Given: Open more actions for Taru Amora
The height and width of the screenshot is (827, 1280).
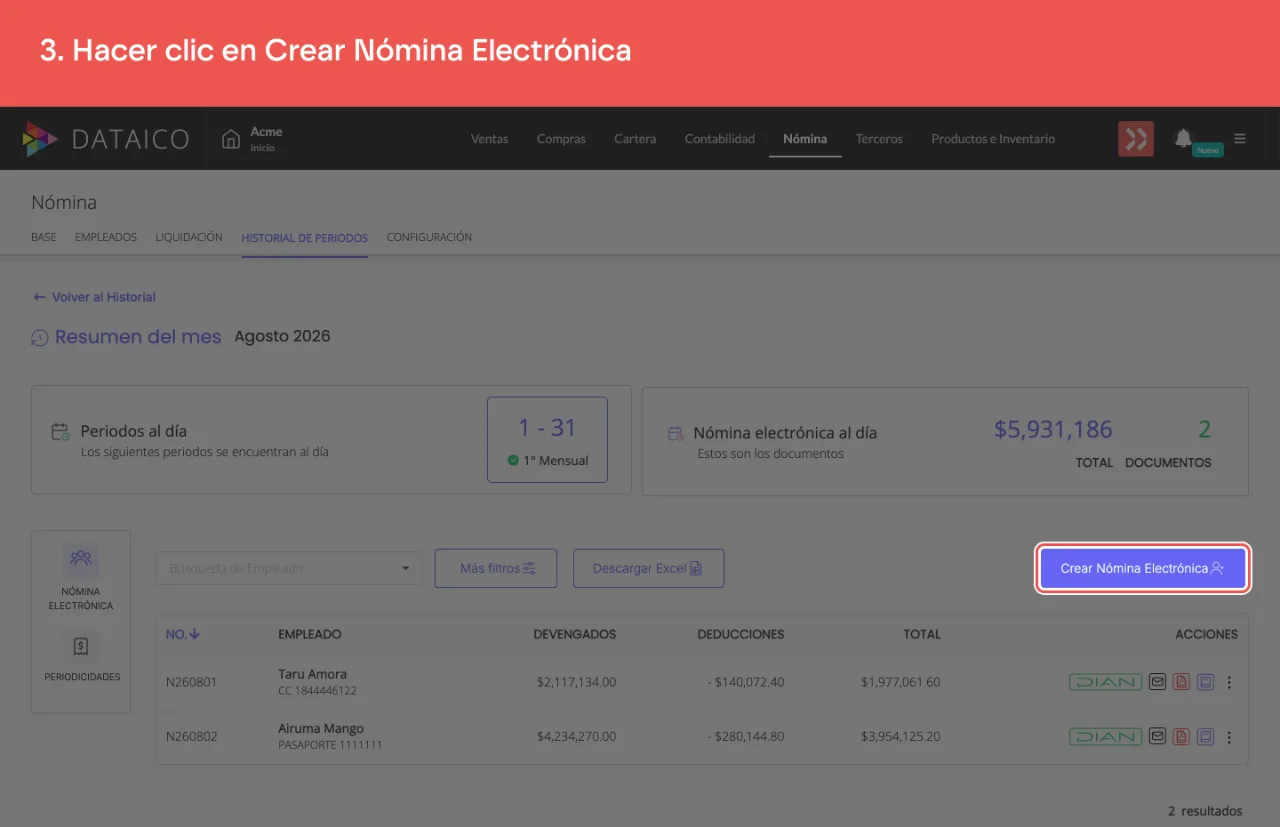Looking at the screenshot, I should 1229,683.
